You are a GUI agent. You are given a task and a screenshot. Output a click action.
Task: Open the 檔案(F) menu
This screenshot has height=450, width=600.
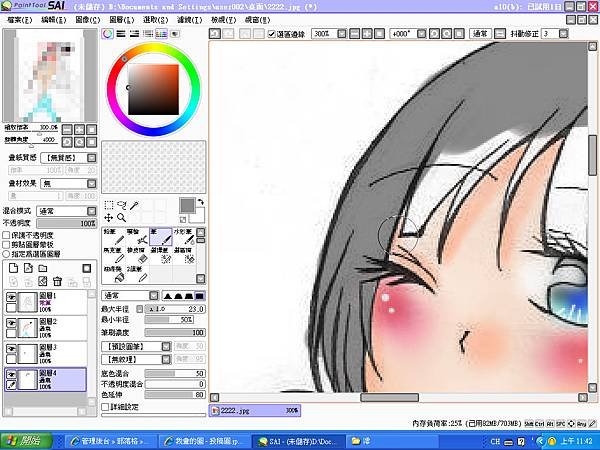20,20
